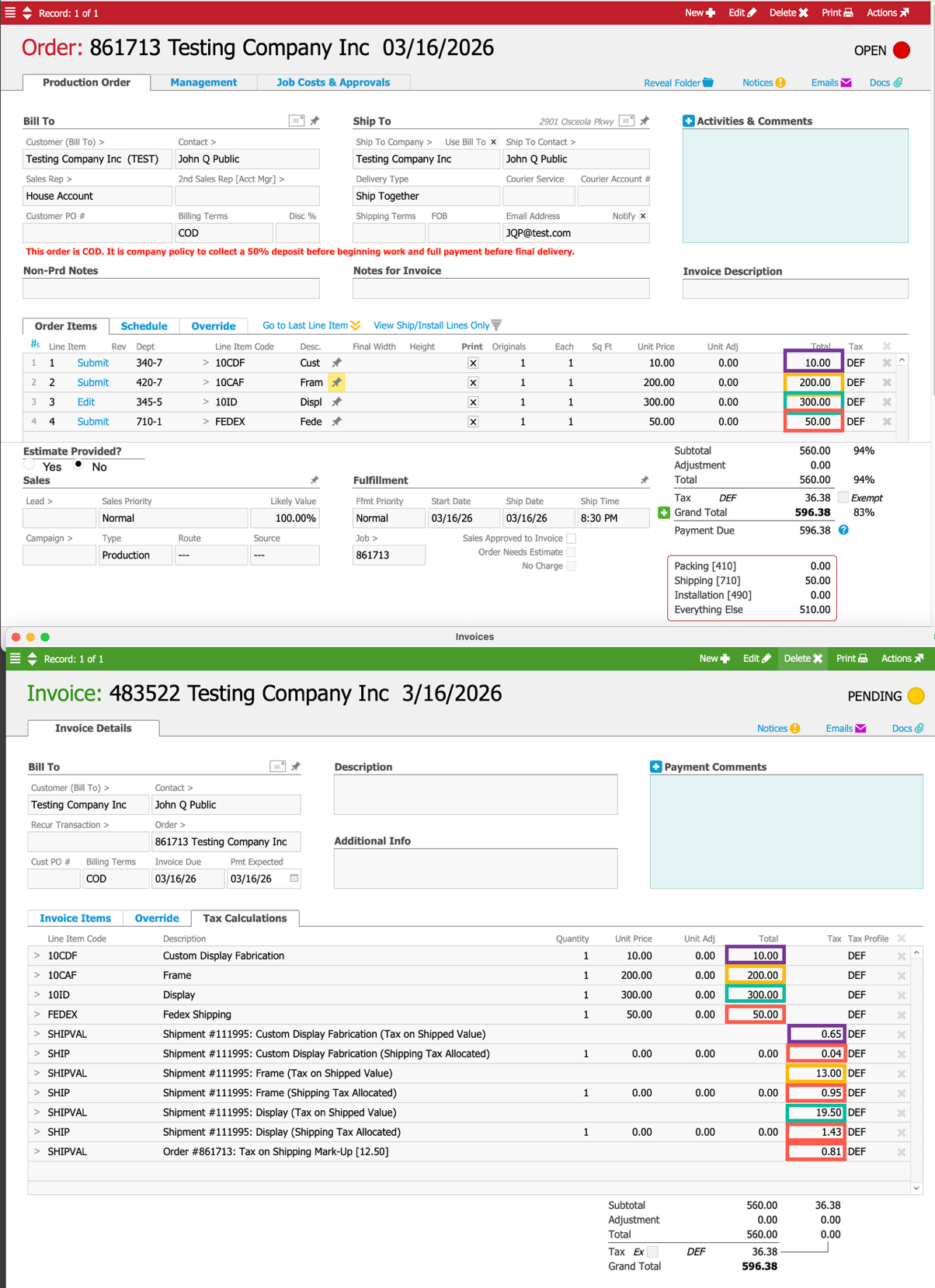Screen dimensions: 935x1288
Task: Switch to the Schedule tab
Action: pos(144,326)
